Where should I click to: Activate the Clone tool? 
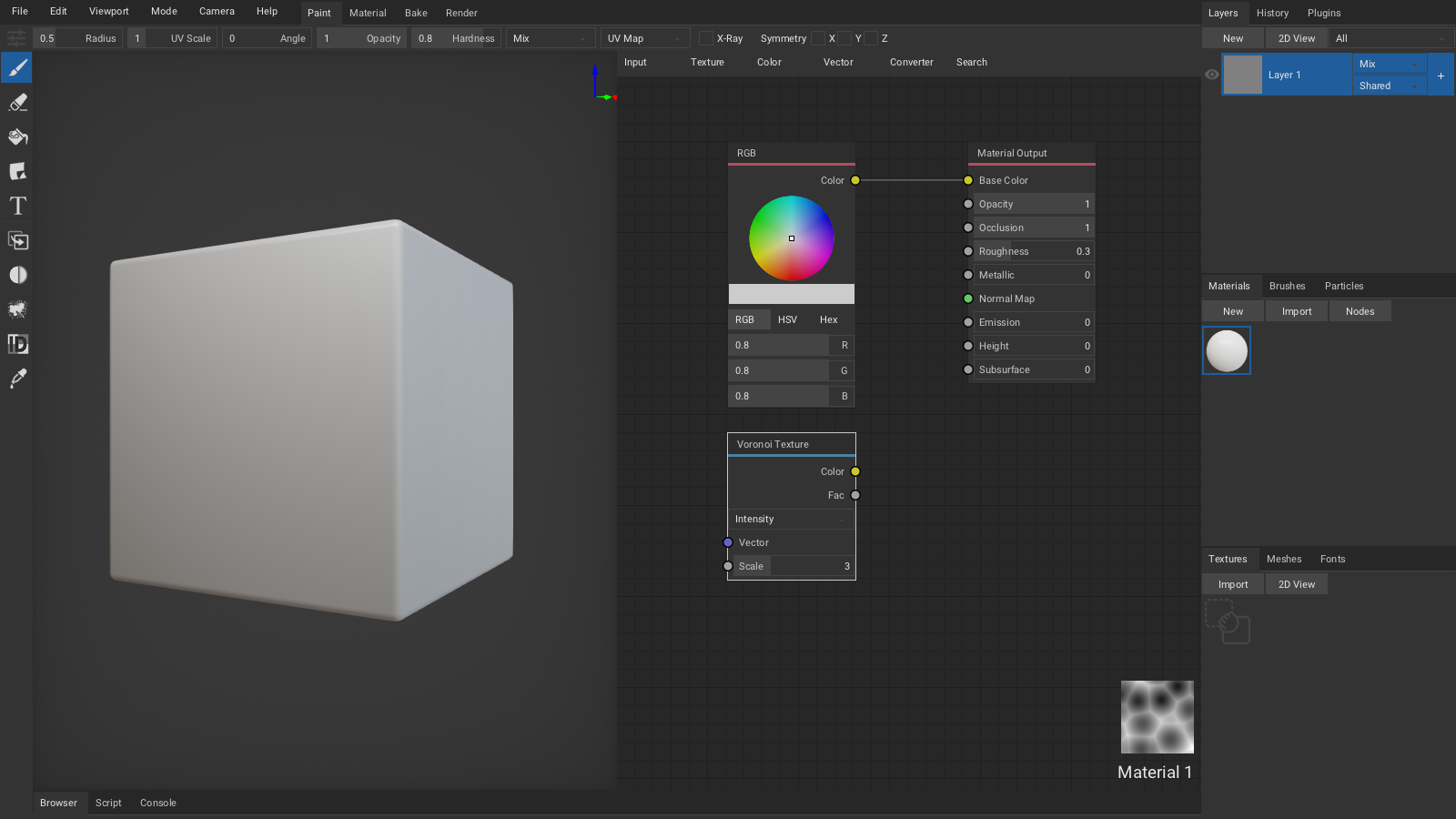click(16, 240)
